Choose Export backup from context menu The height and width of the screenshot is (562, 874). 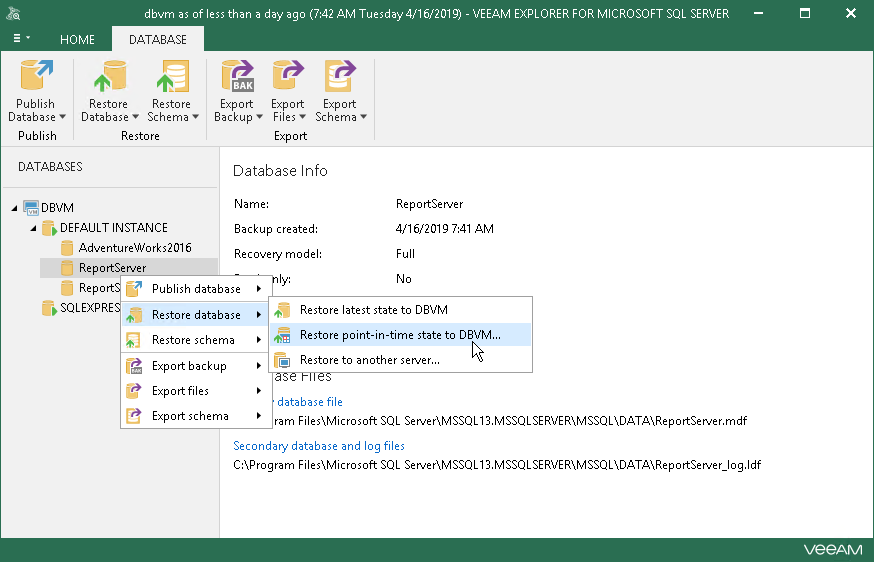(196, 366)
